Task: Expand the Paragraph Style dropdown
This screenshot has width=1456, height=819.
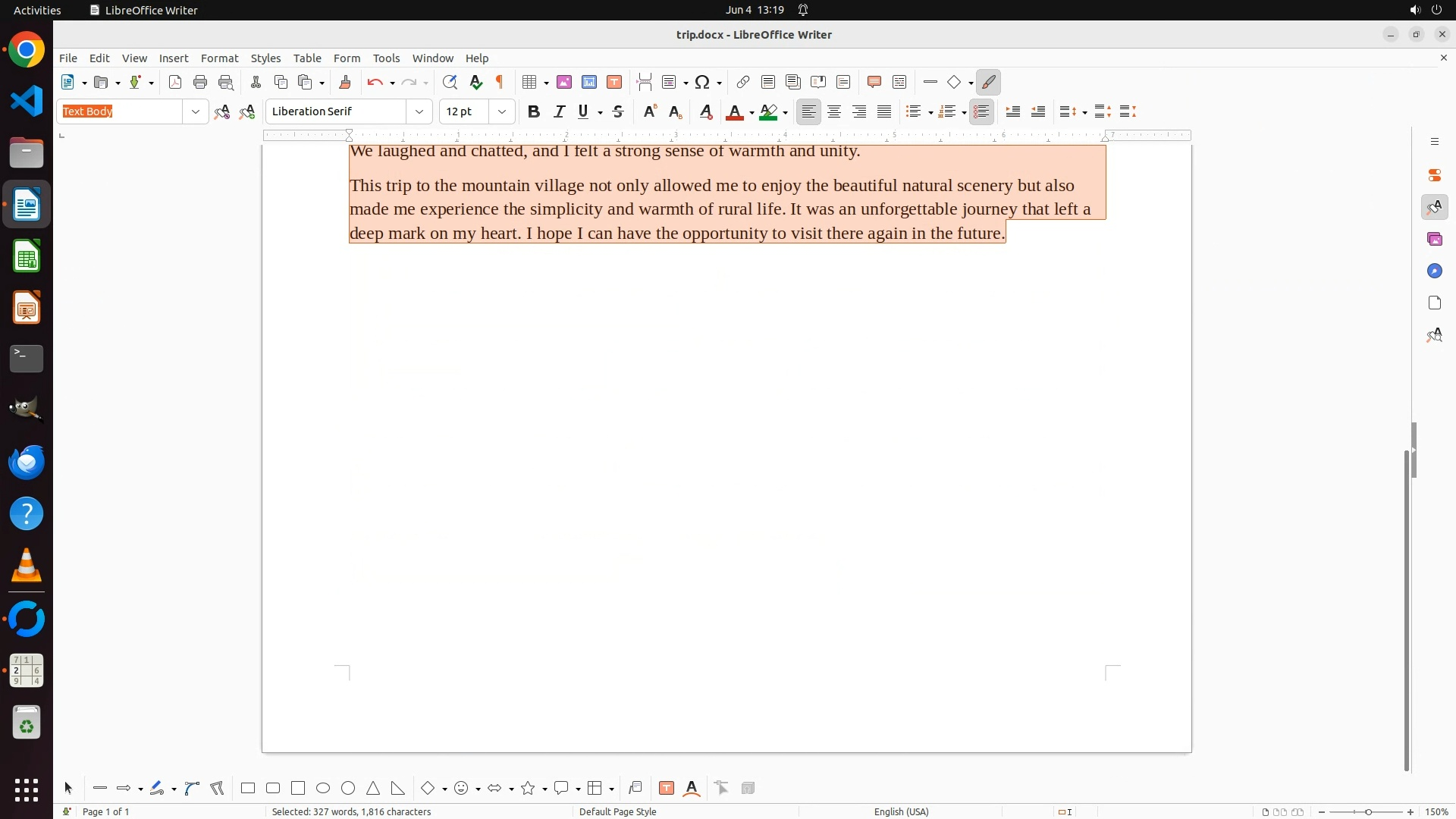Action: (x=195, y=111)
